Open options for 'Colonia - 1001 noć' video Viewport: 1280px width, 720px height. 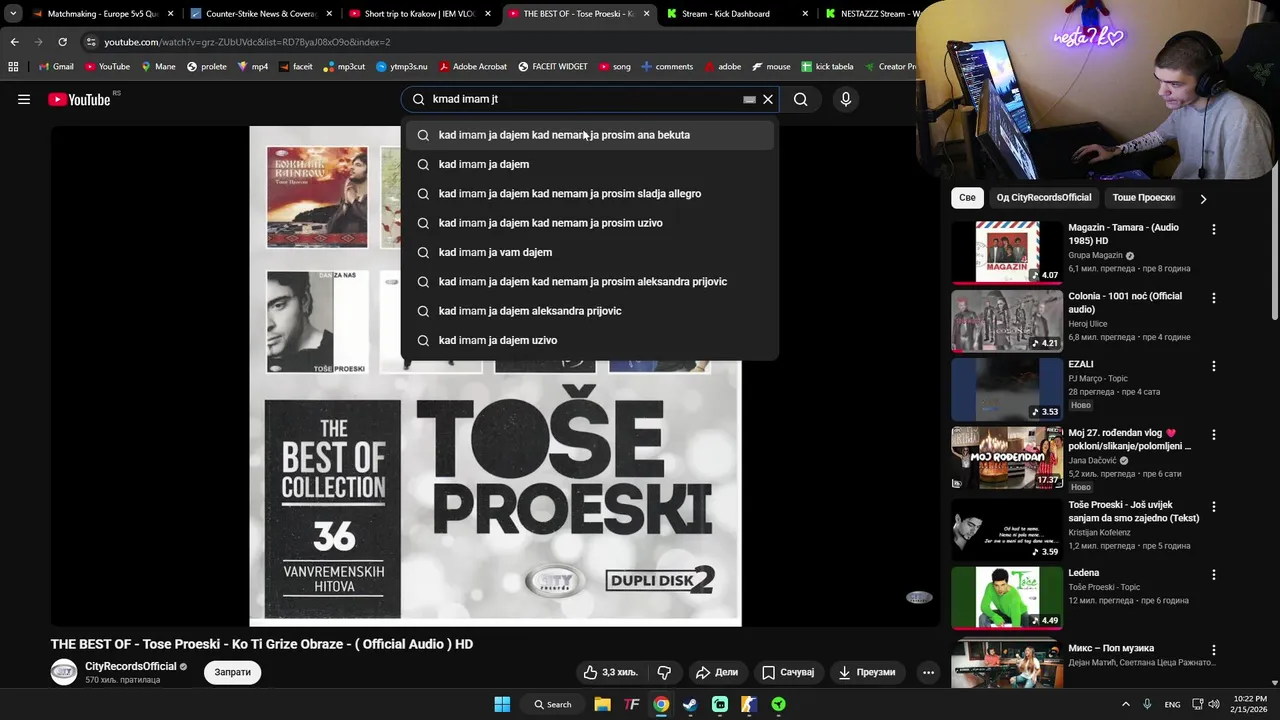coord(1214,298)
